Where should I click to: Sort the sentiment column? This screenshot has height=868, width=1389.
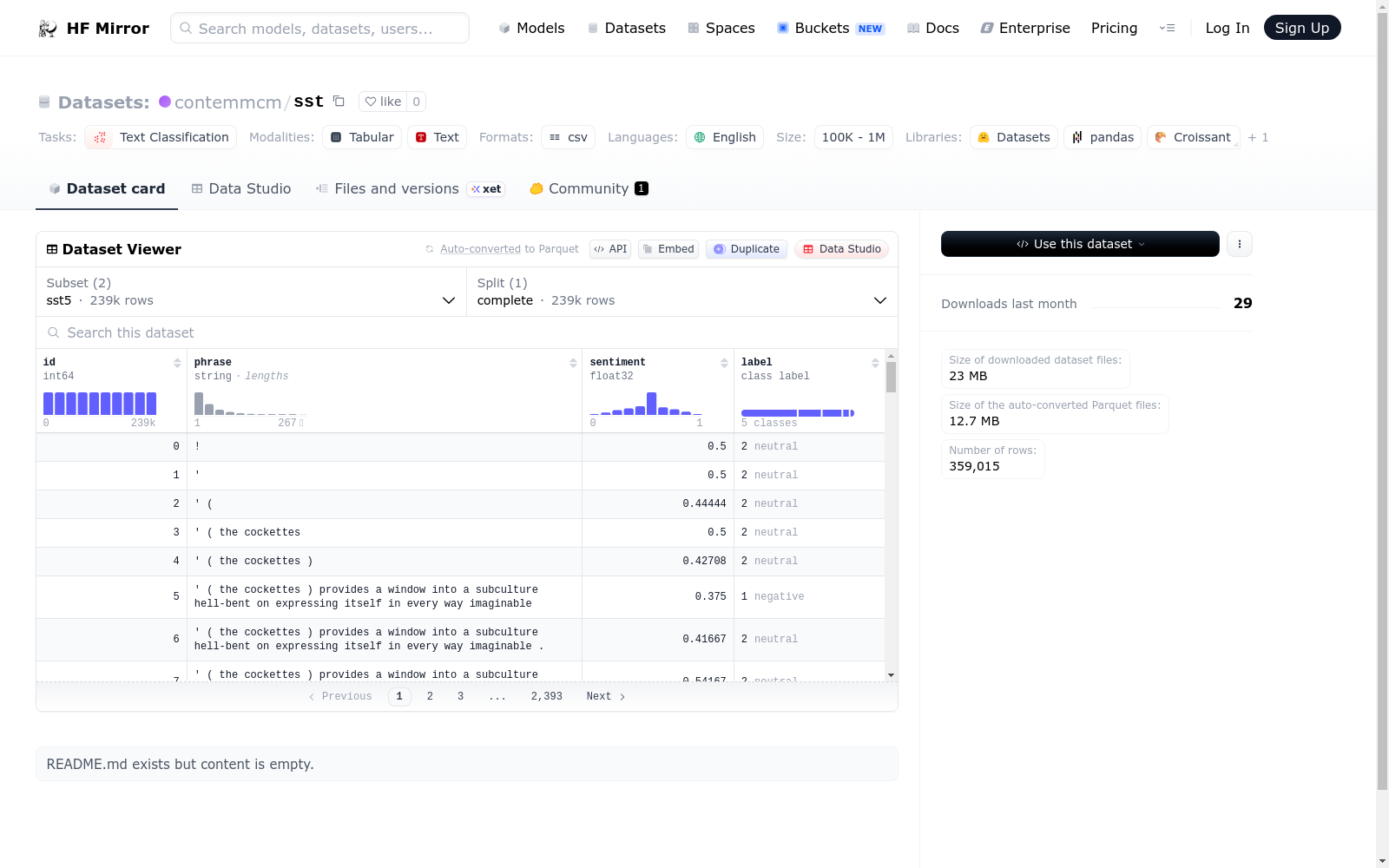point(724,363)
